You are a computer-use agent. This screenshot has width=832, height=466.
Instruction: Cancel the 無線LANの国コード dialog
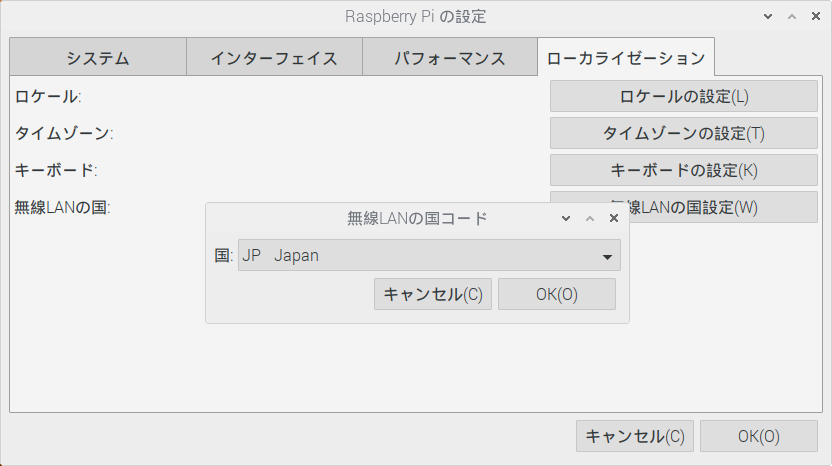pyautogui.click(x=433, y=294)
